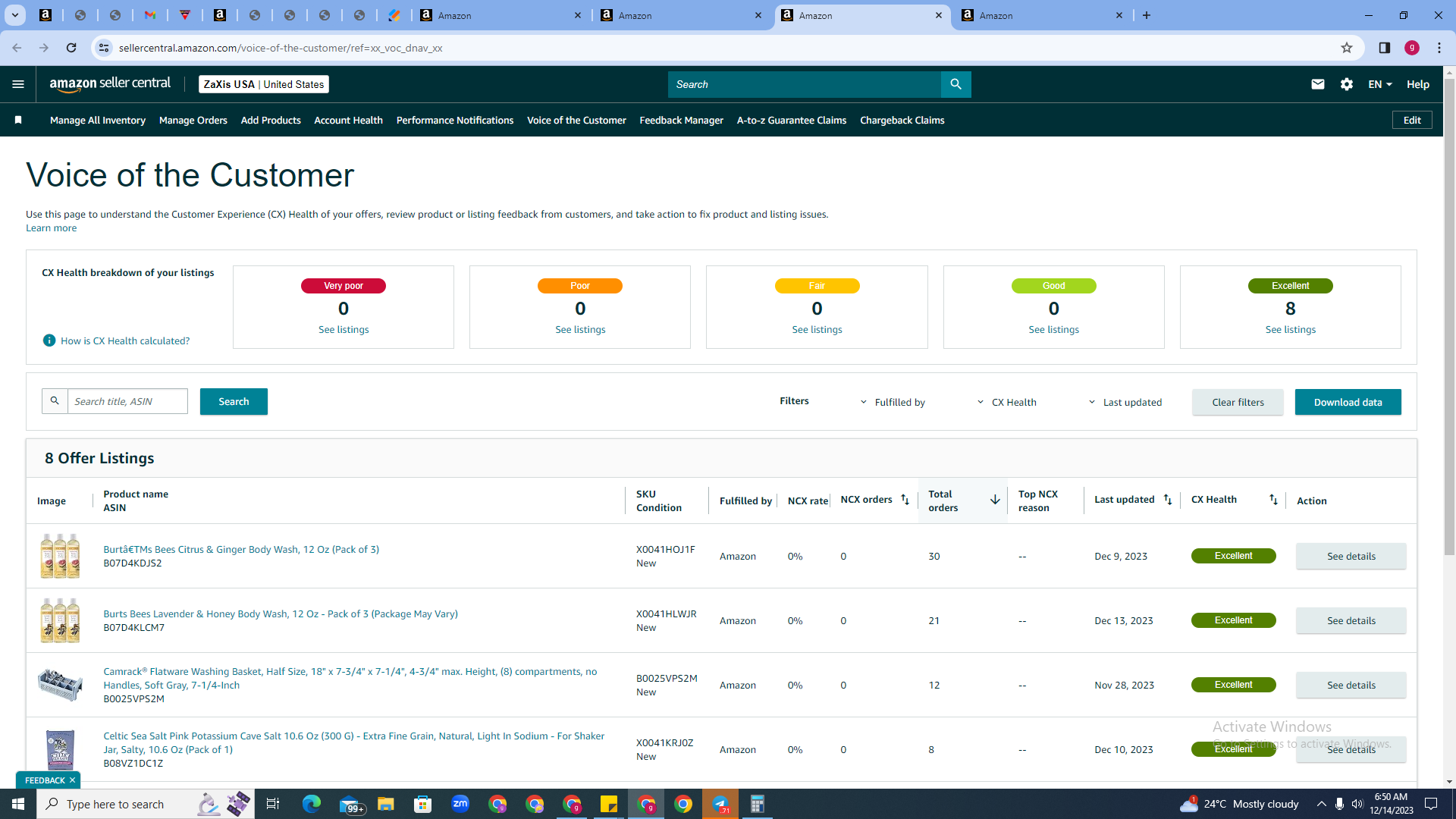Sort by Last updated arrows icon
The image size is (1456, 819).
pos(1168,499)
